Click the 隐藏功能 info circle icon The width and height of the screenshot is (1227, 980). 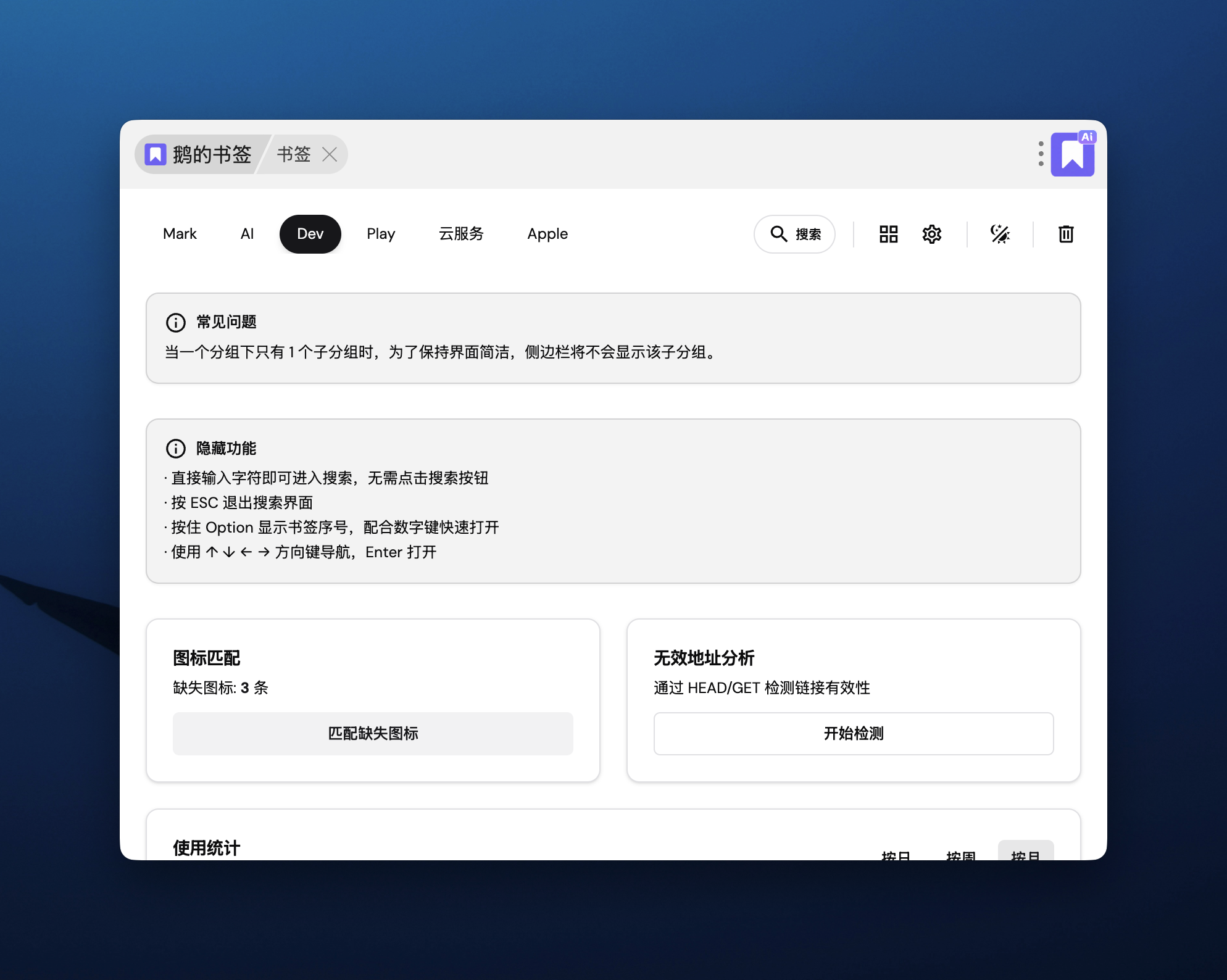[x=176, y=449]
